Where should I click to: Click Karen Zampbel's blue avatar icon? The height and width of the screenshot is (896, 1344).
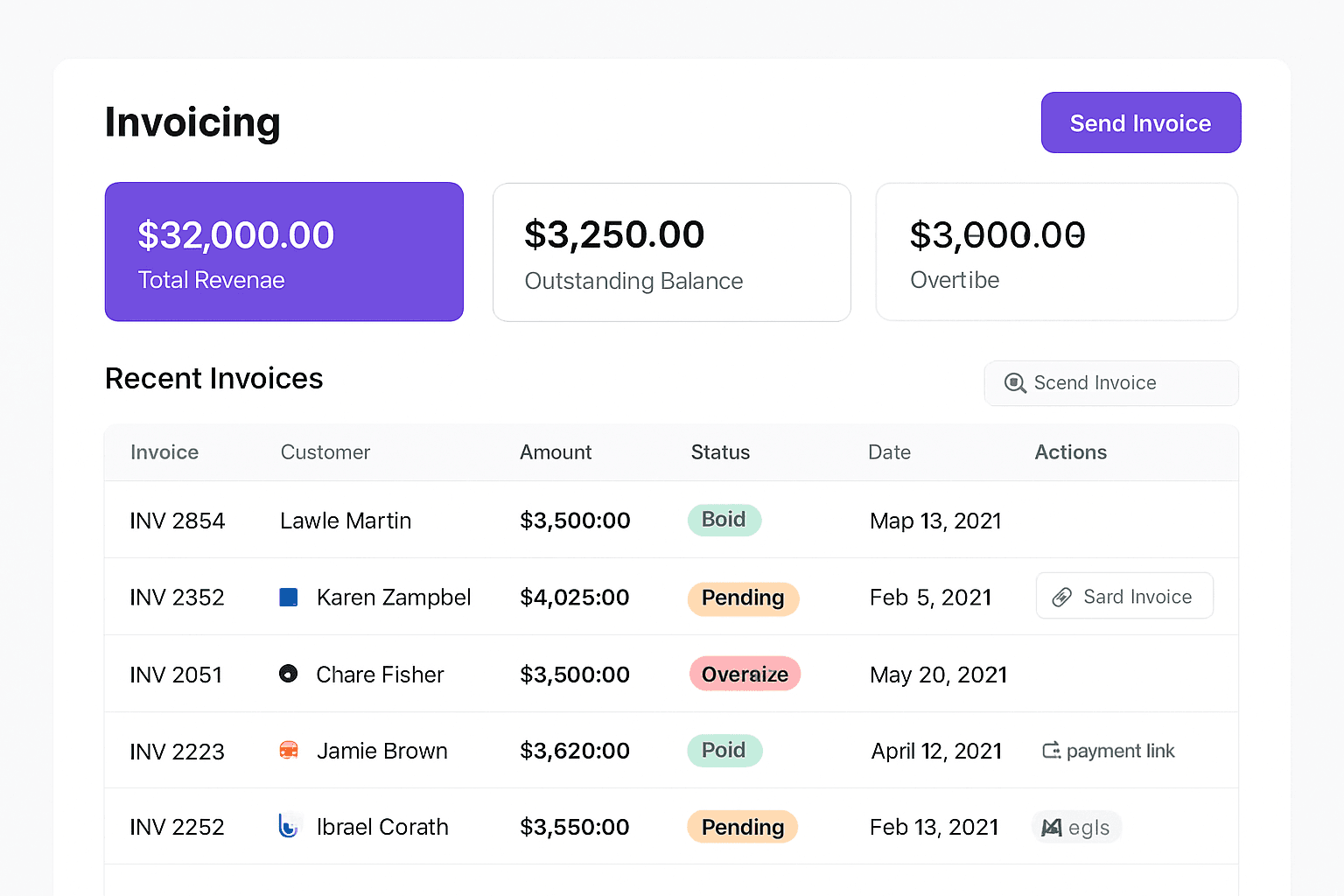pos(289,597)
